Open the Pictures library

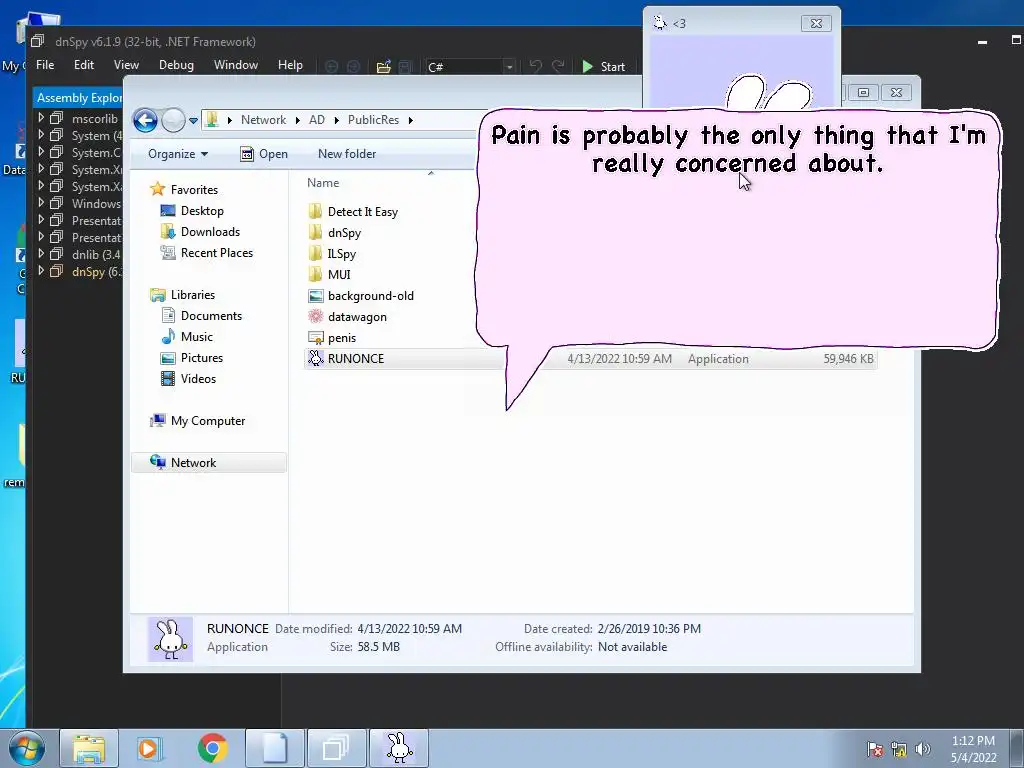[201, 358]
